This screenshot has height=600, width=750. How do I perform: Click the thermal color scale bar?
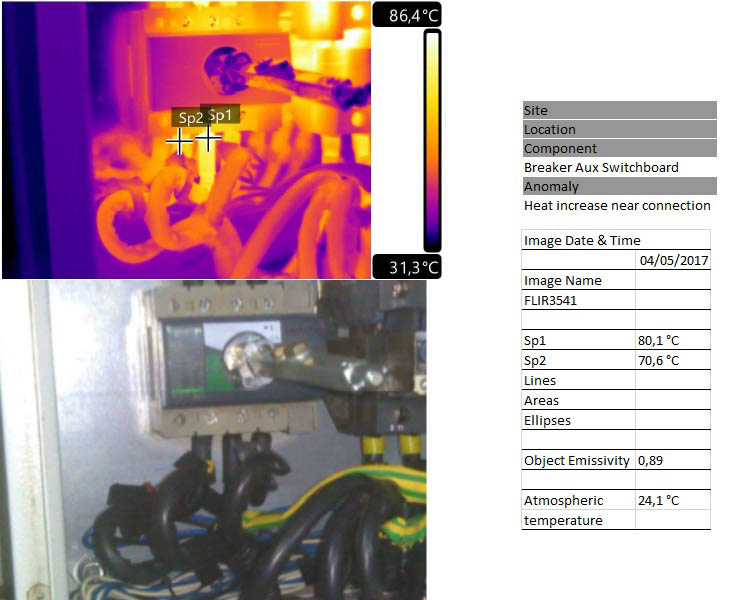432,140
